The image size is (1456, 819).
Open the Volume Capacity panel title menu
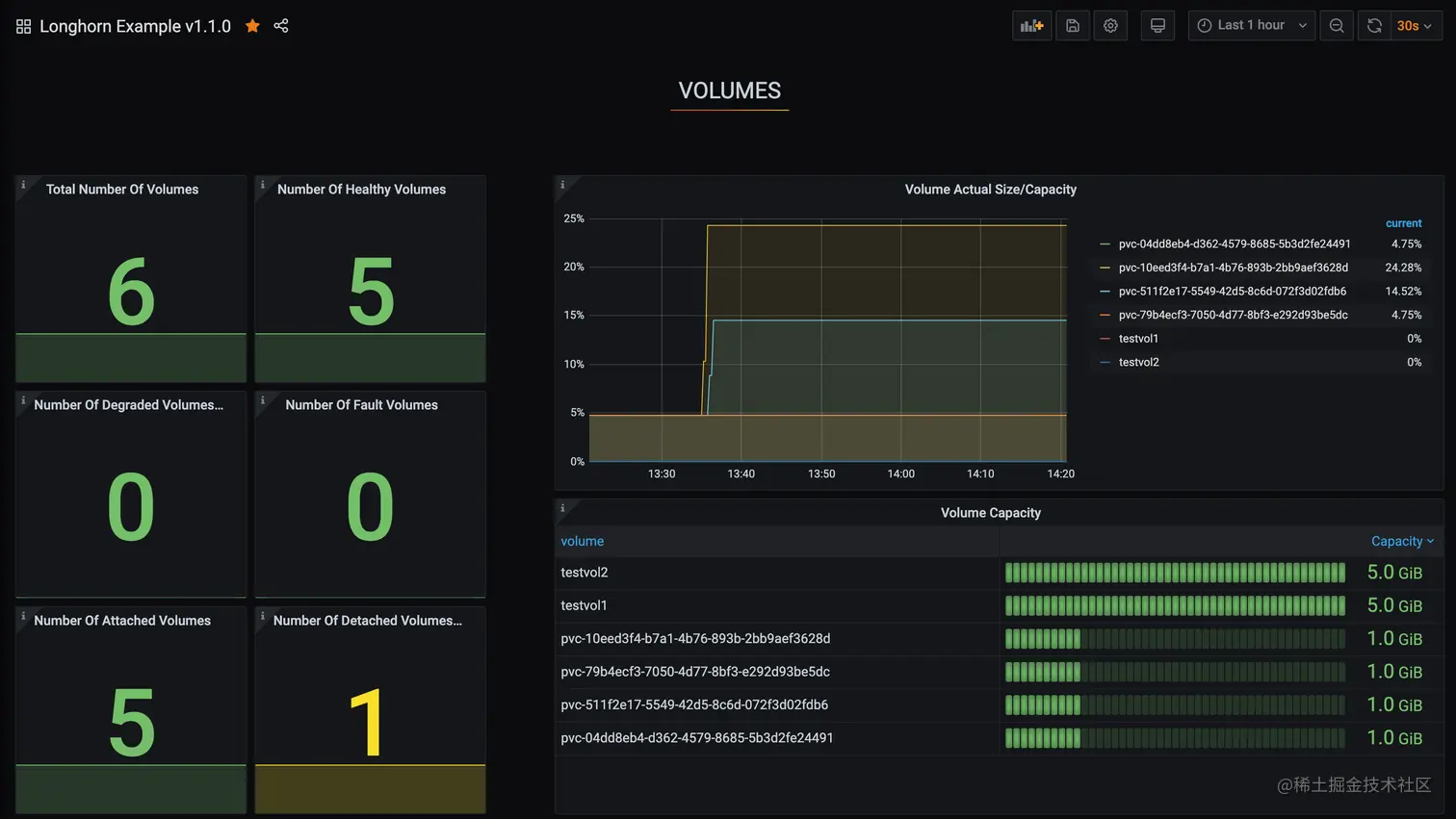tap(990, 512)
